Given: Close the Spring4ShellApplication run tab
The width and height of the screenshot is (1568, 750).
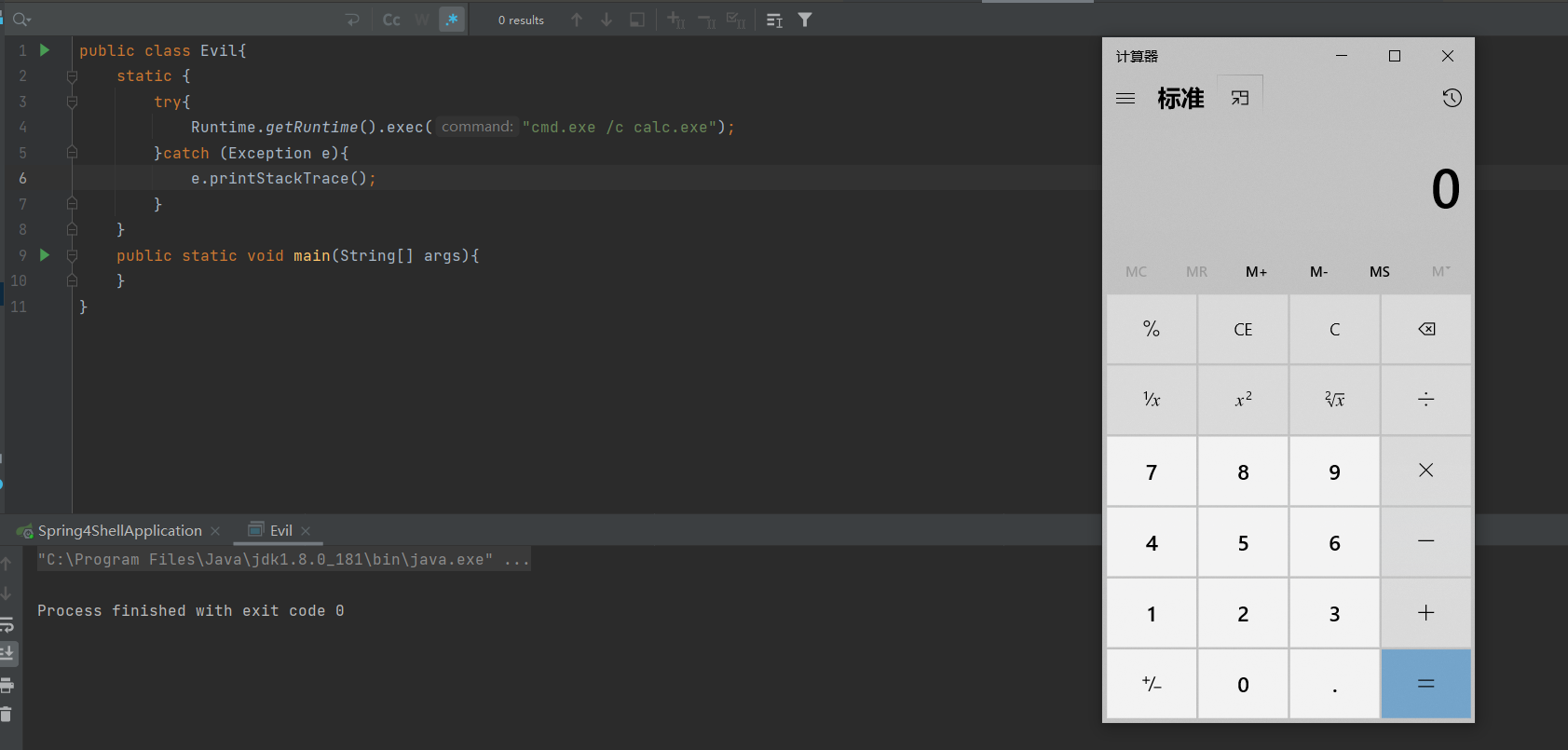Looking at the screenshot, I should 215,531.
